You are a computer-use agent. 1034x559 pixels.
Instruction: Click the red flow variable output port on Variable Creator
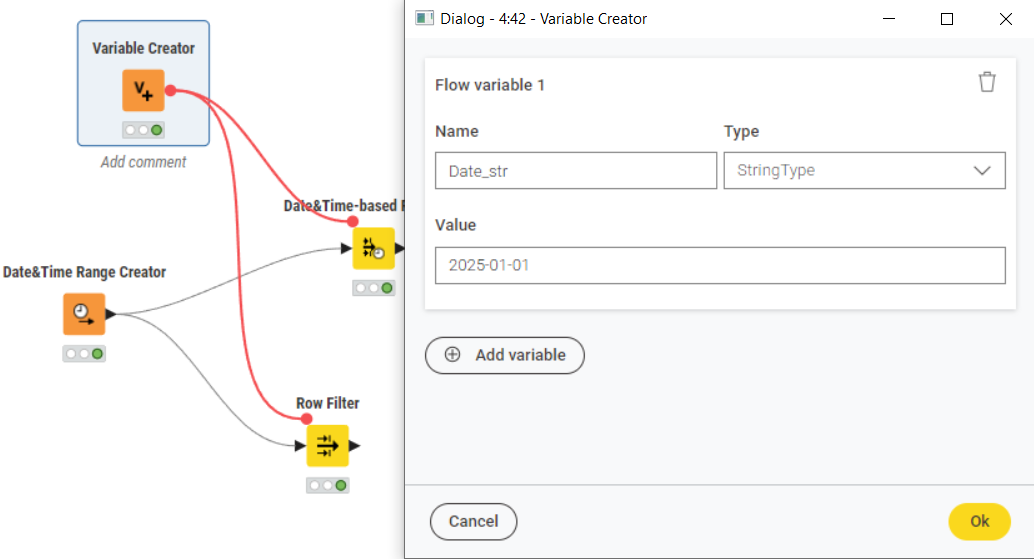click(170, 91)
